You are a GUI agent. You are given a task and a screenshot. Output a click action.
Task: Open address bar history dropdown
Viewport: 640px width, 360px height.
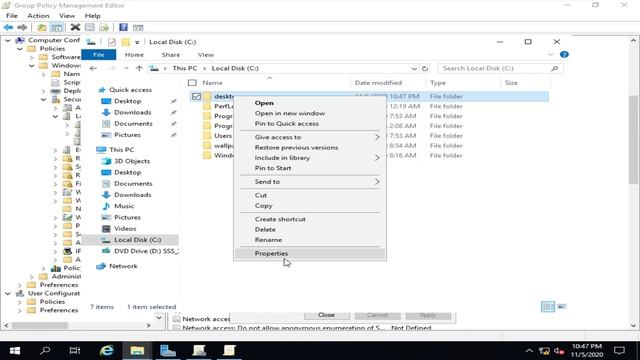(414, 68)
